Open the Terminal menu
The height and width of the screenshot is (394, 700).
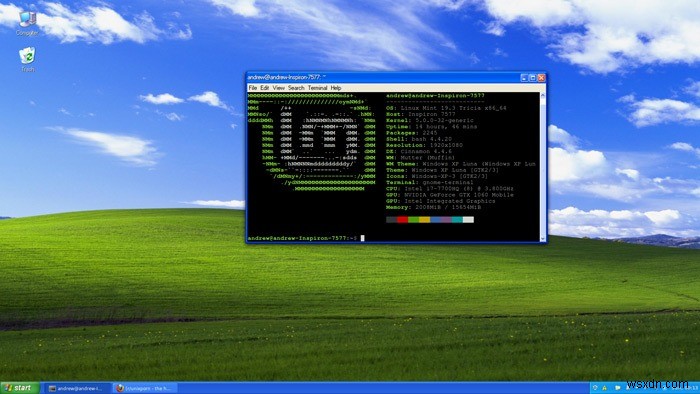(x=317, y=88)
